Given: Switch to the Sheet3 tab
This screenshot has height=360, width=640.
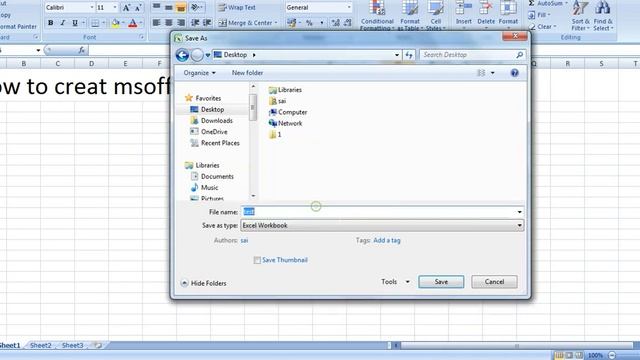Looking at the screenshot, I should pos(72,345).
